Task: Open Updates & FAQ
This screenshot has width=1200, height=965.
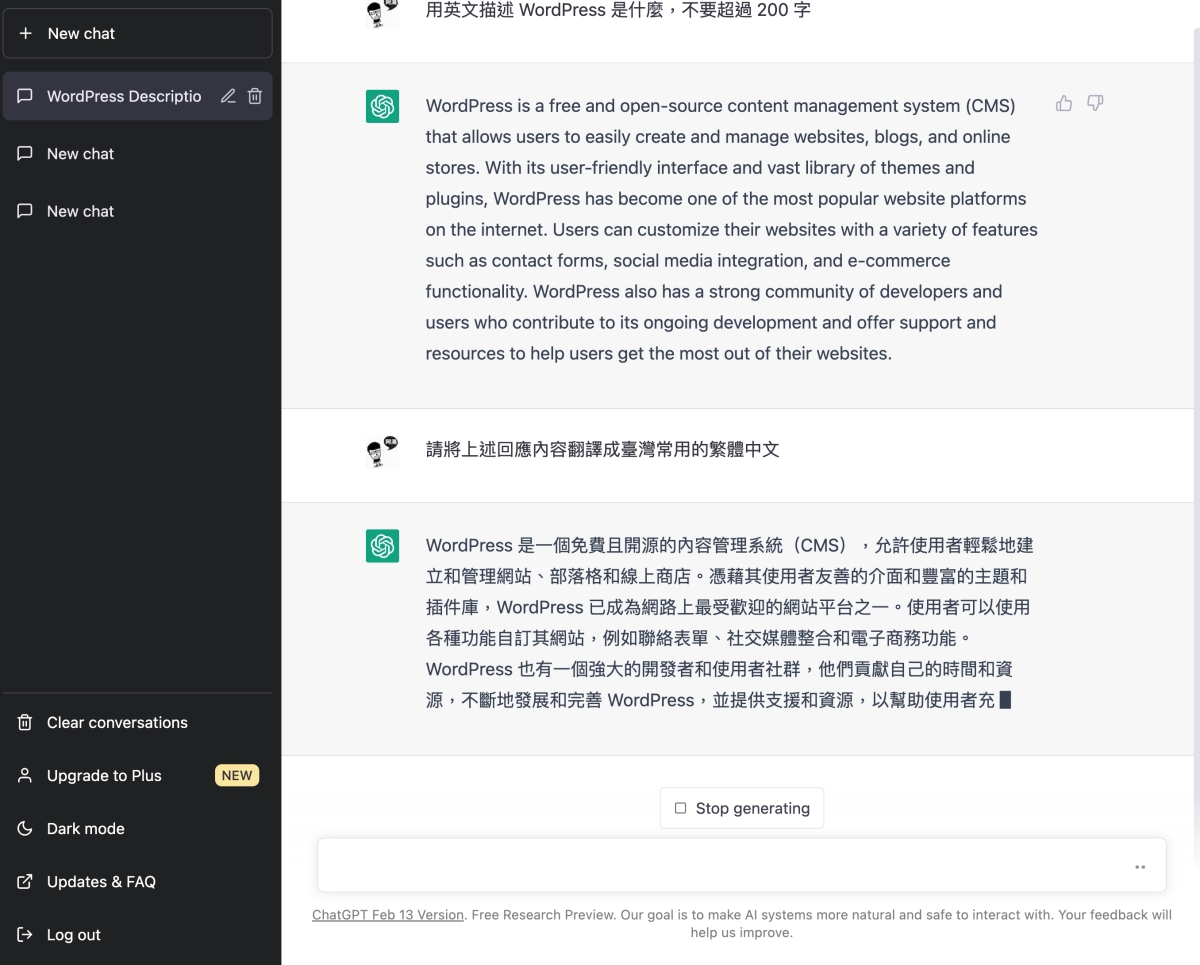Action: [138, 881]
